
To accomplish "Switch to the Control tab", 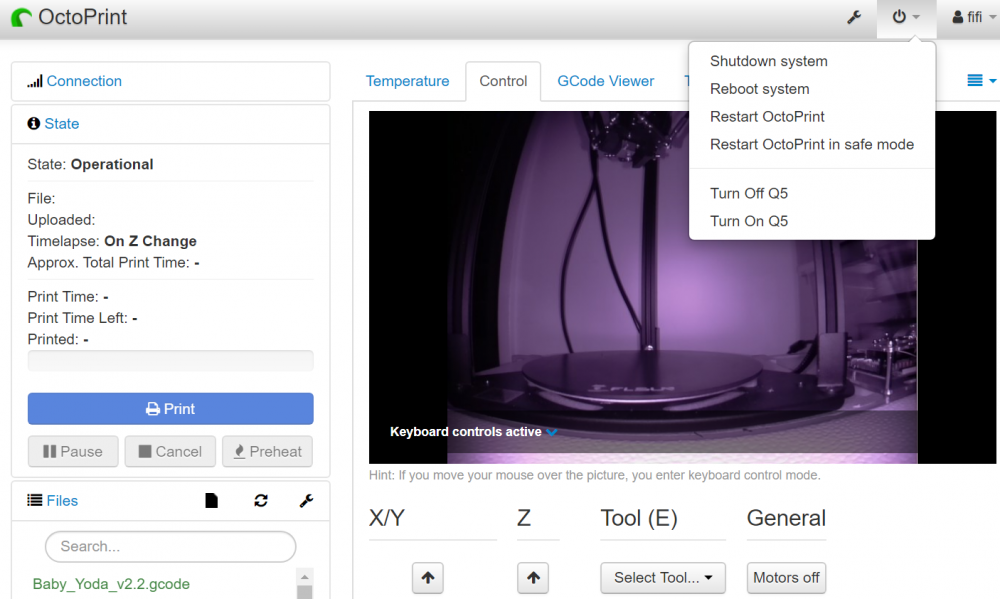I will coord(503,81).
